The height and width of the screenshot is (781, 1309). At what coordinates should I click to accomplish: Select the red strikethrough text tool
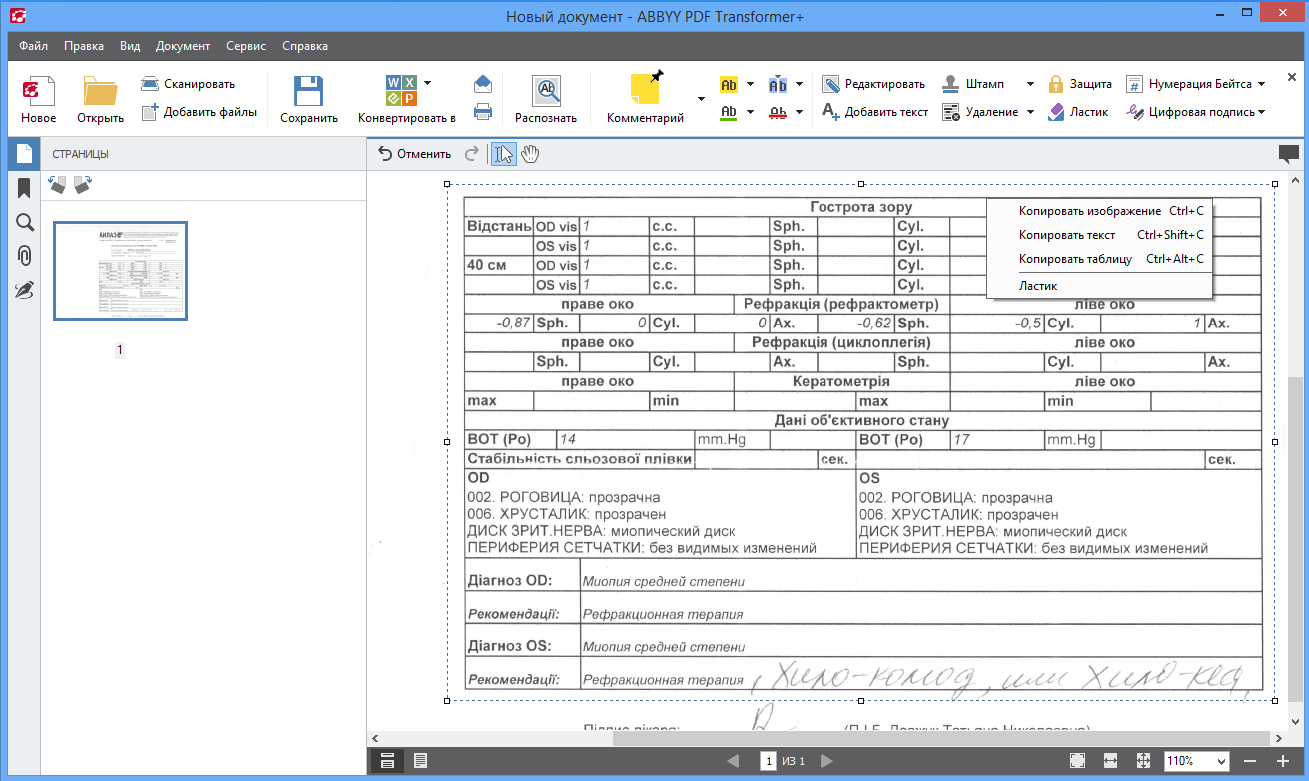coord(778,112)
